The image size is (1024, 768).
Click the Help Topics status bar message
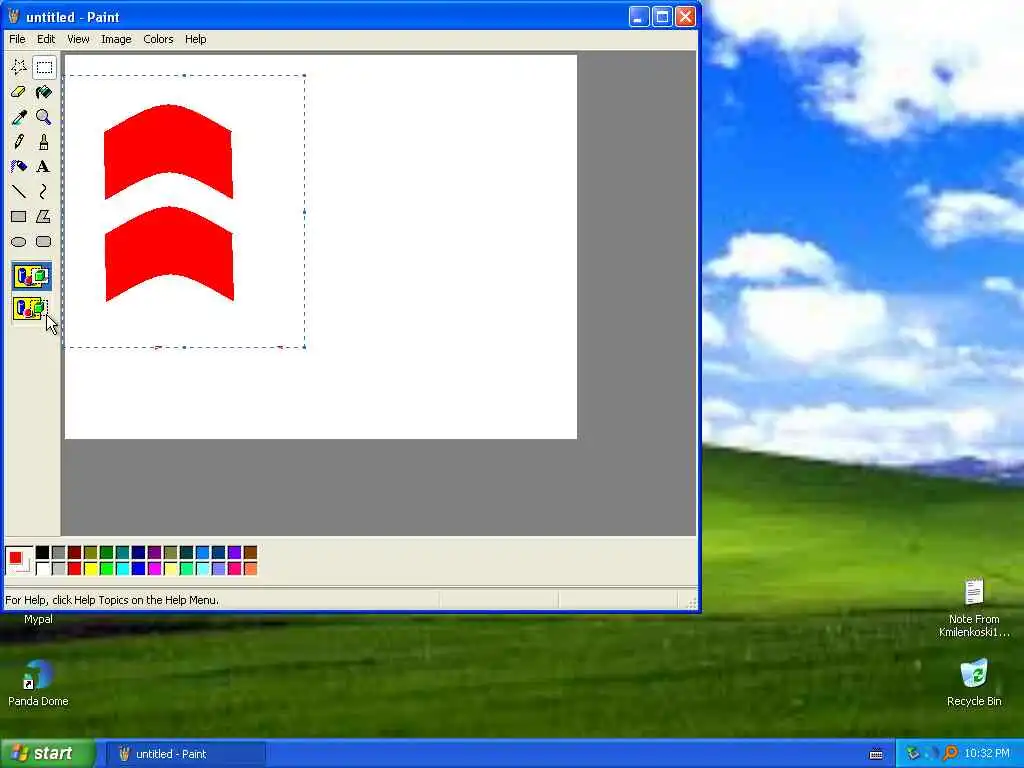pos(112,600)
